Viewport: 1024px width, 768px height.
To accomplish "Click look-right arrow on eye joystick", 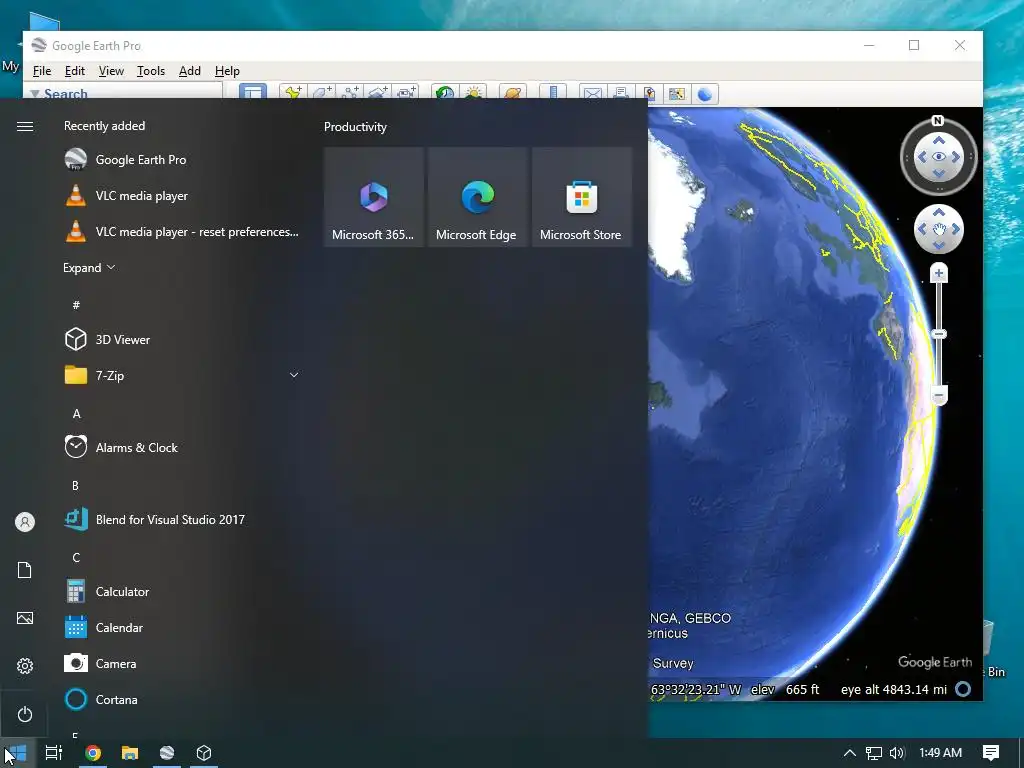I will point(955,157).
